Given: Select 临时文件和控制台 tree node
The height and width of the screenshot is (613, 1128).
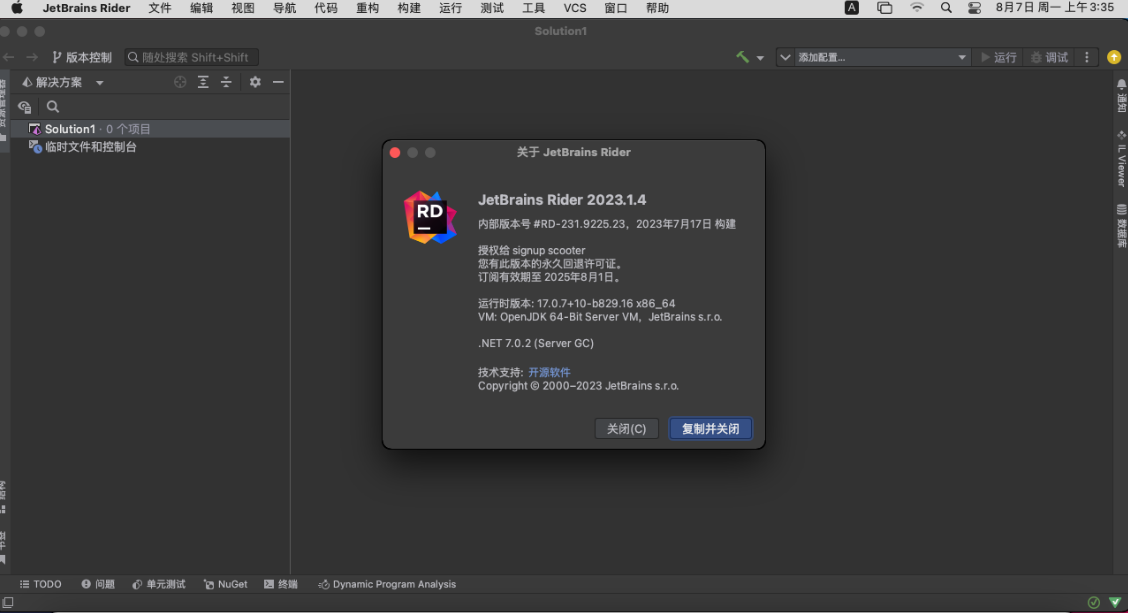Looking at the screenshot, I should point(150,147).
